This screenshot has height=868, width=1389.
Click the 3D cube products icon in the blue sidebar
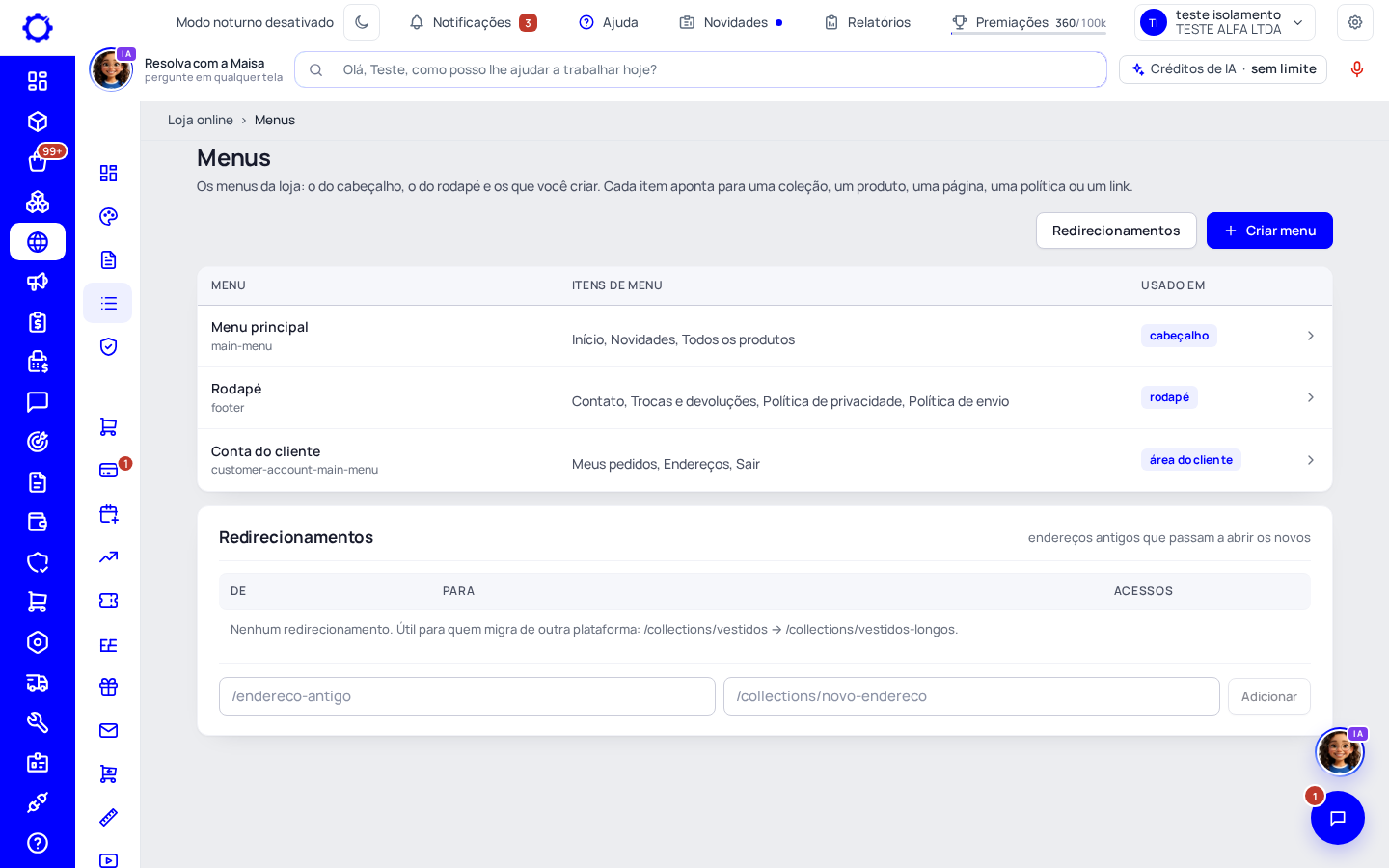tap(38, 122)
